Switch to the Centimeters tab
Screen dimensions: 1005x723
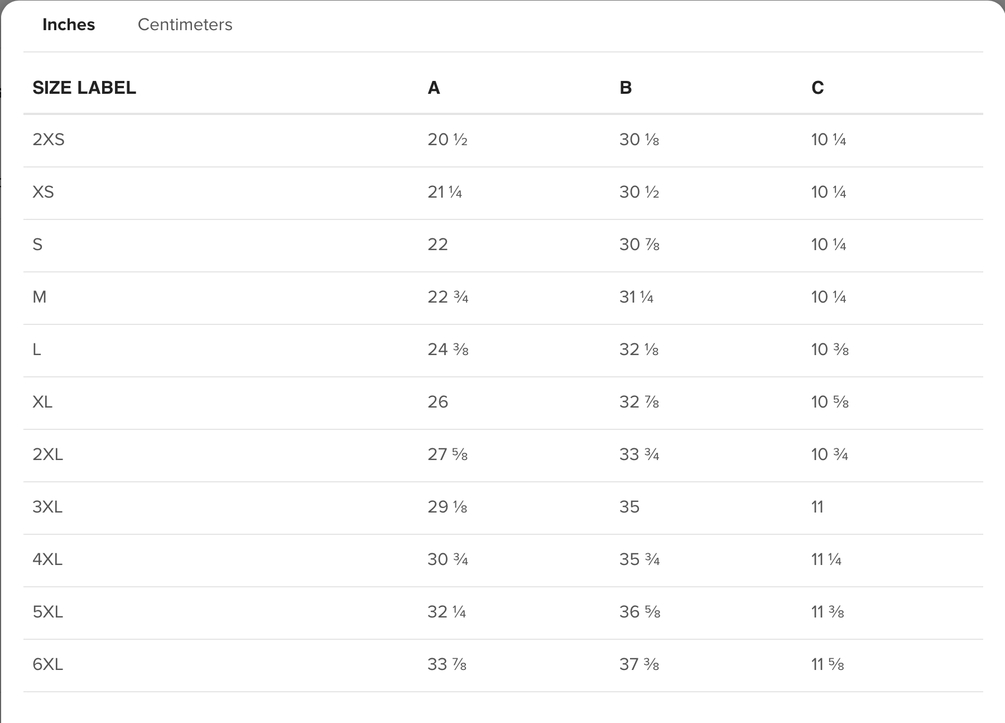(185, 25)
